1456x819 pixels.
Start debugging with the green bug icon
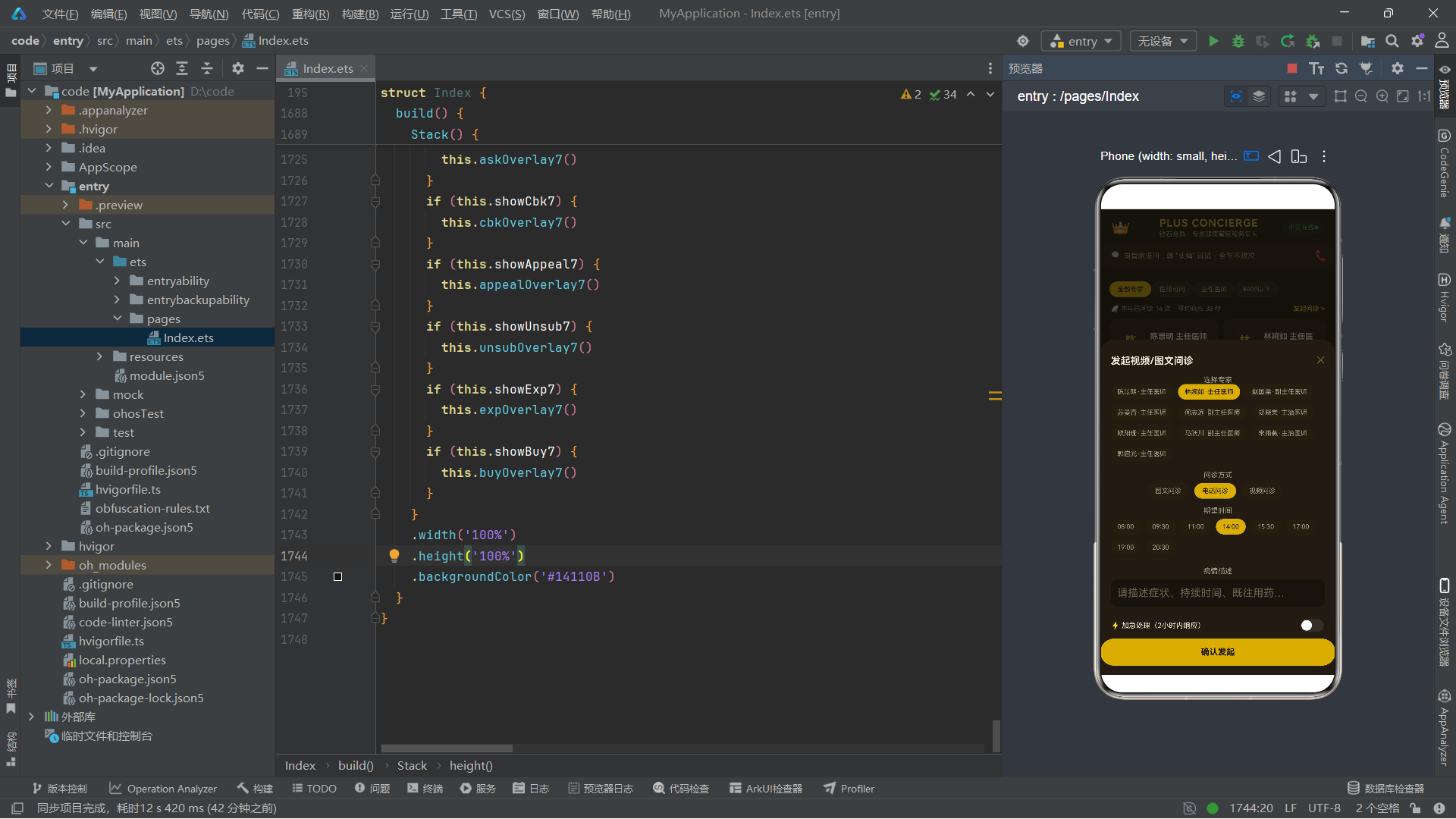[1238, 41]
